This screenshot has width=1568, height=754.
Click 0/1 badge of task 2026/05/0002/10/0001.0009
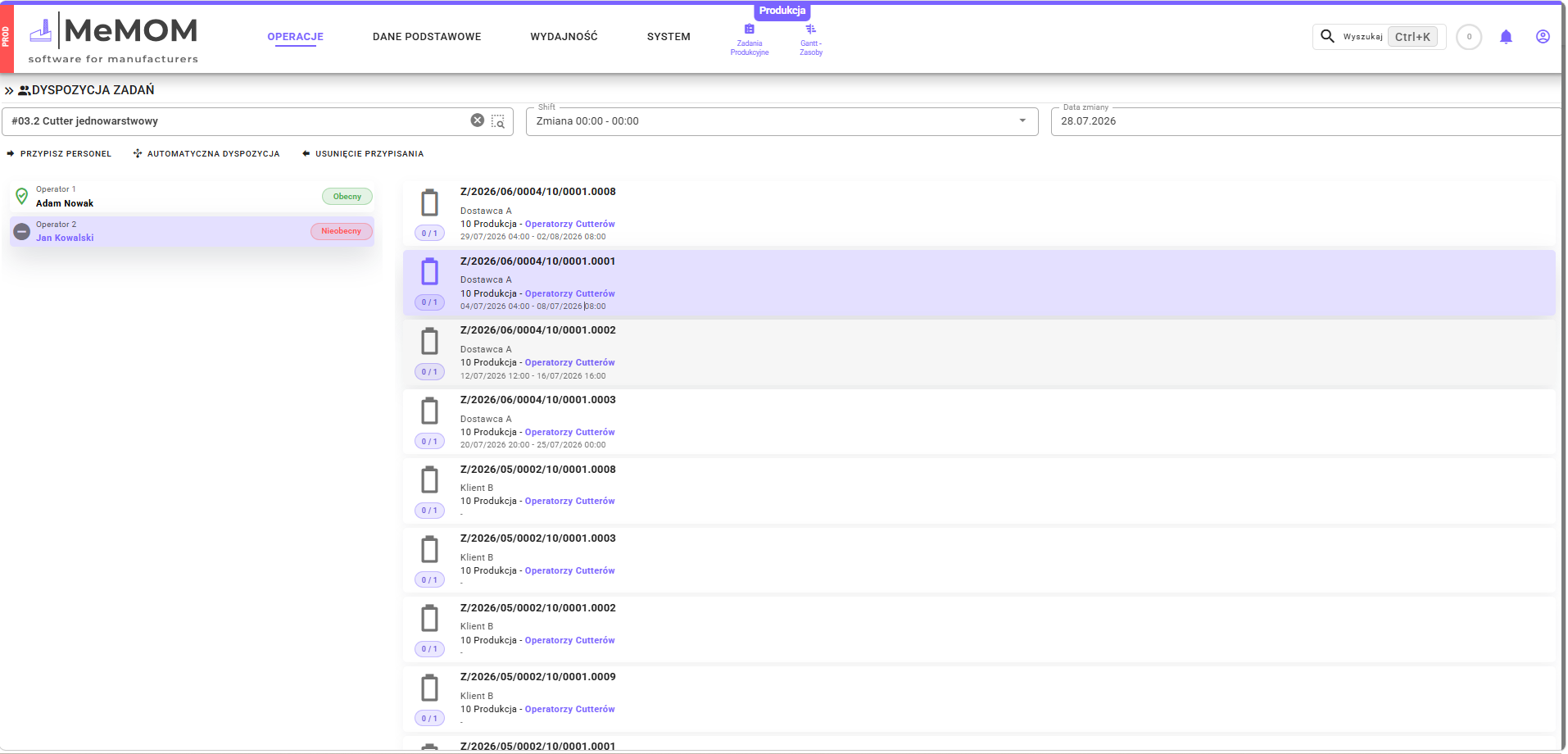coord(429,719)
